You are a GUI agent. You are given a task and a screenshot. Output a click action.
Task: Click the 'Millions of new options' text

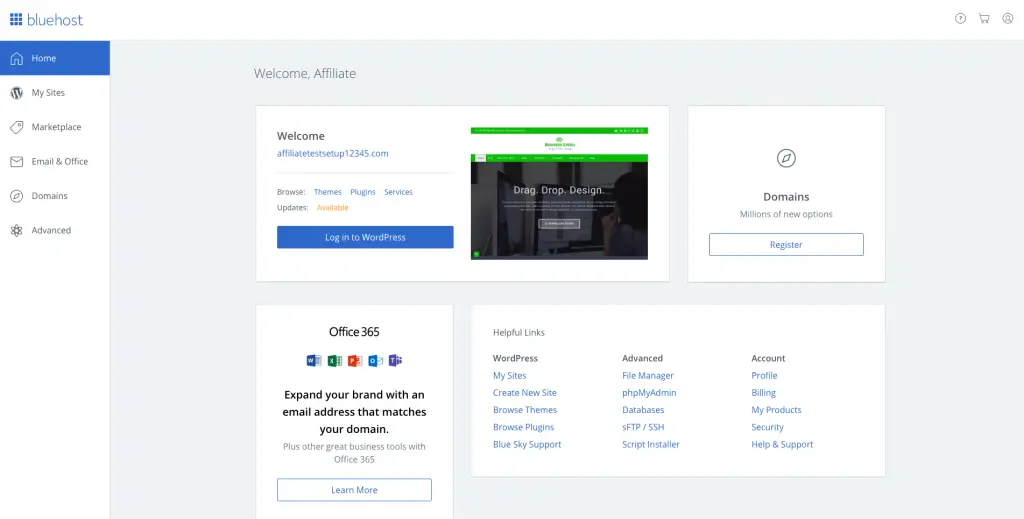[786, 214]
